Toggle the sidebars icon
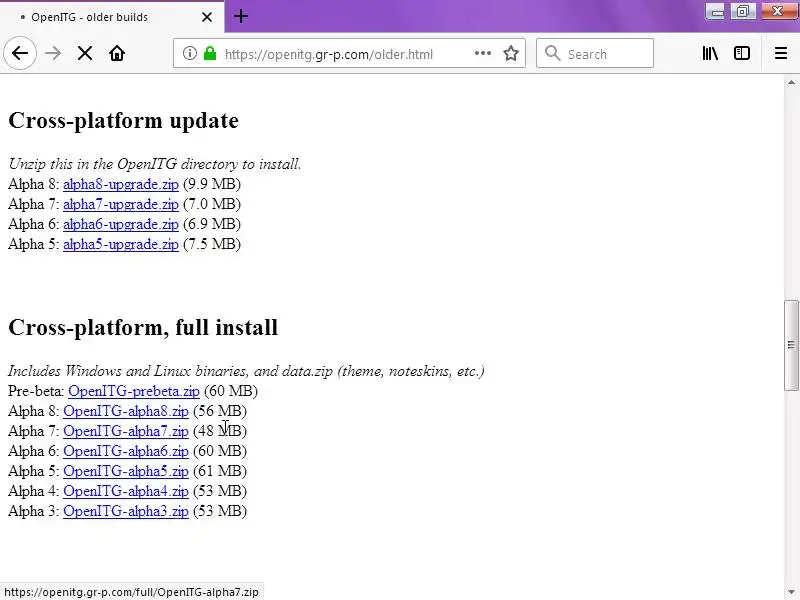The width and height of the screenshot is (800, 600). [x=742, y=53]
